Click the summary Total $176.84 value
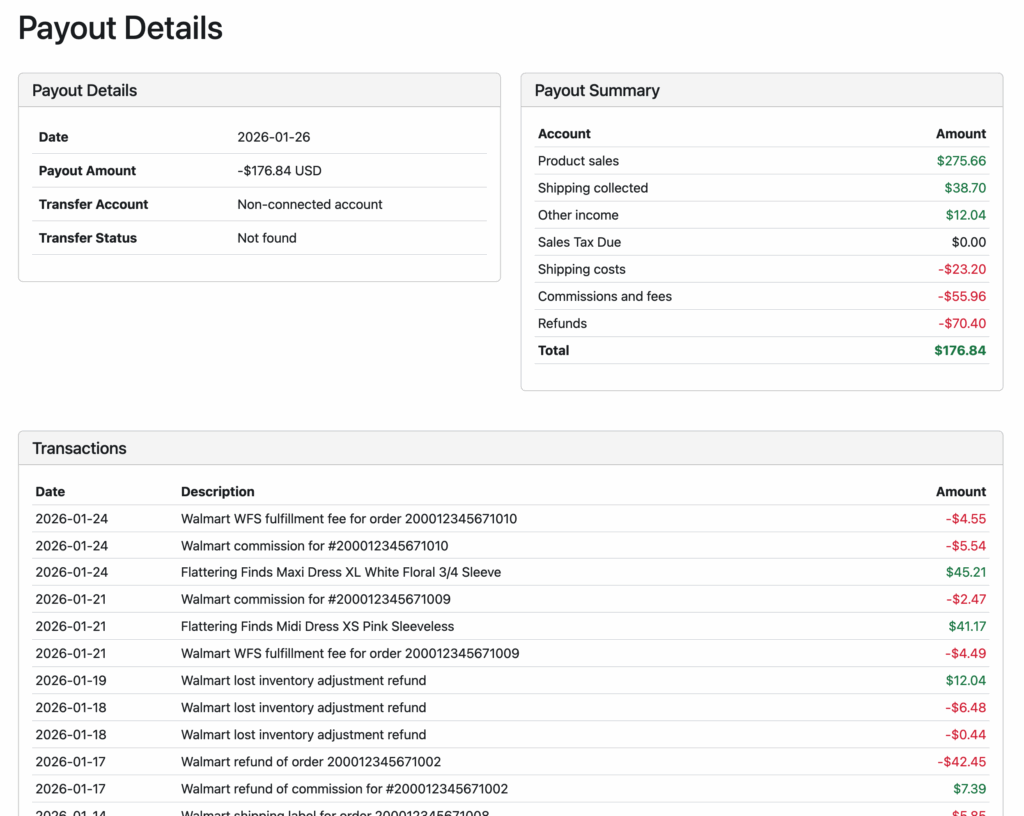Image resolution: width=1024 pixels, height=816 pixels. pyautogui.click(x=960, y=350)
